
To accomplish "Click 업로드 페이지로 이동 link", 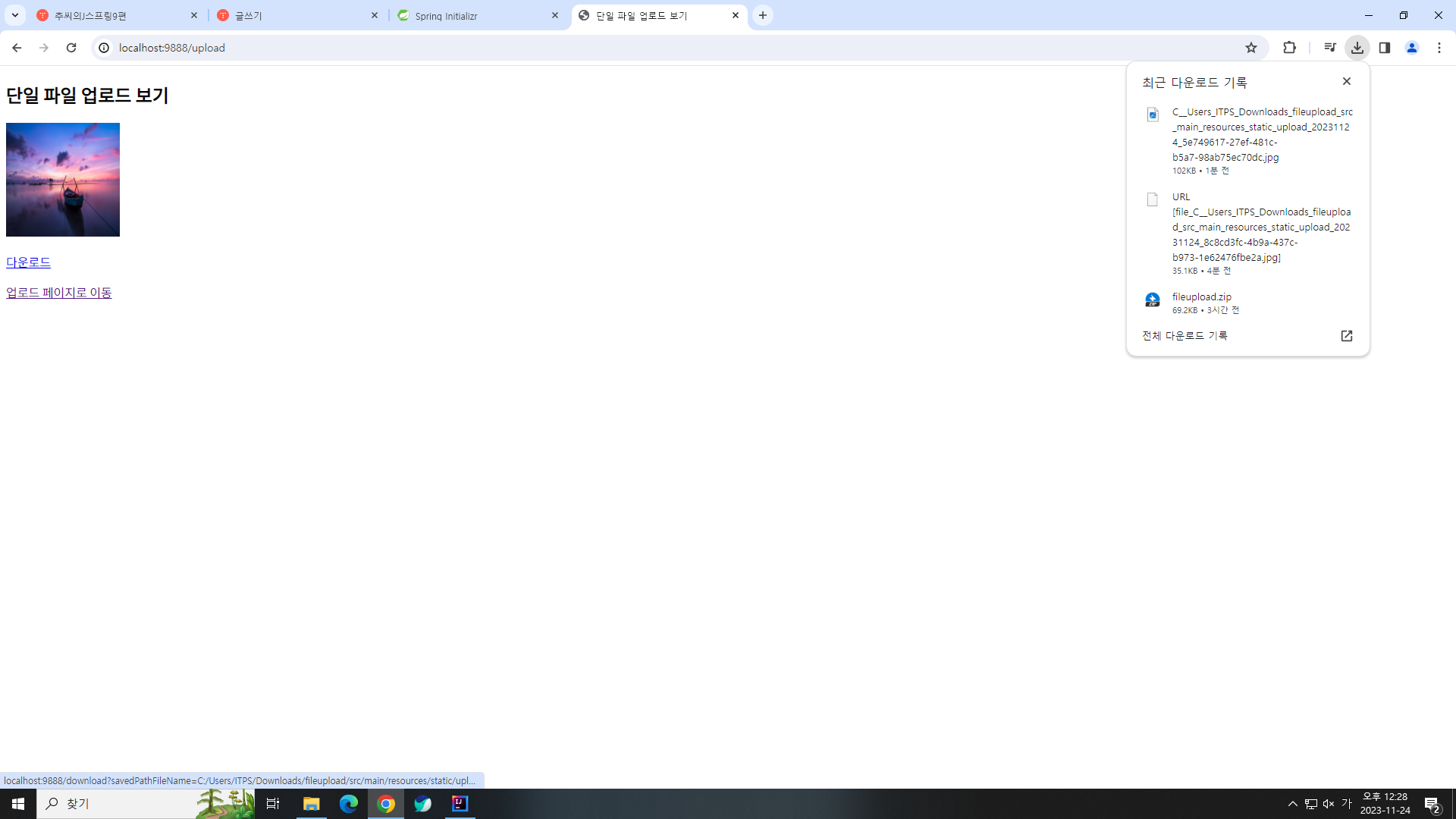I will (58, 293).
